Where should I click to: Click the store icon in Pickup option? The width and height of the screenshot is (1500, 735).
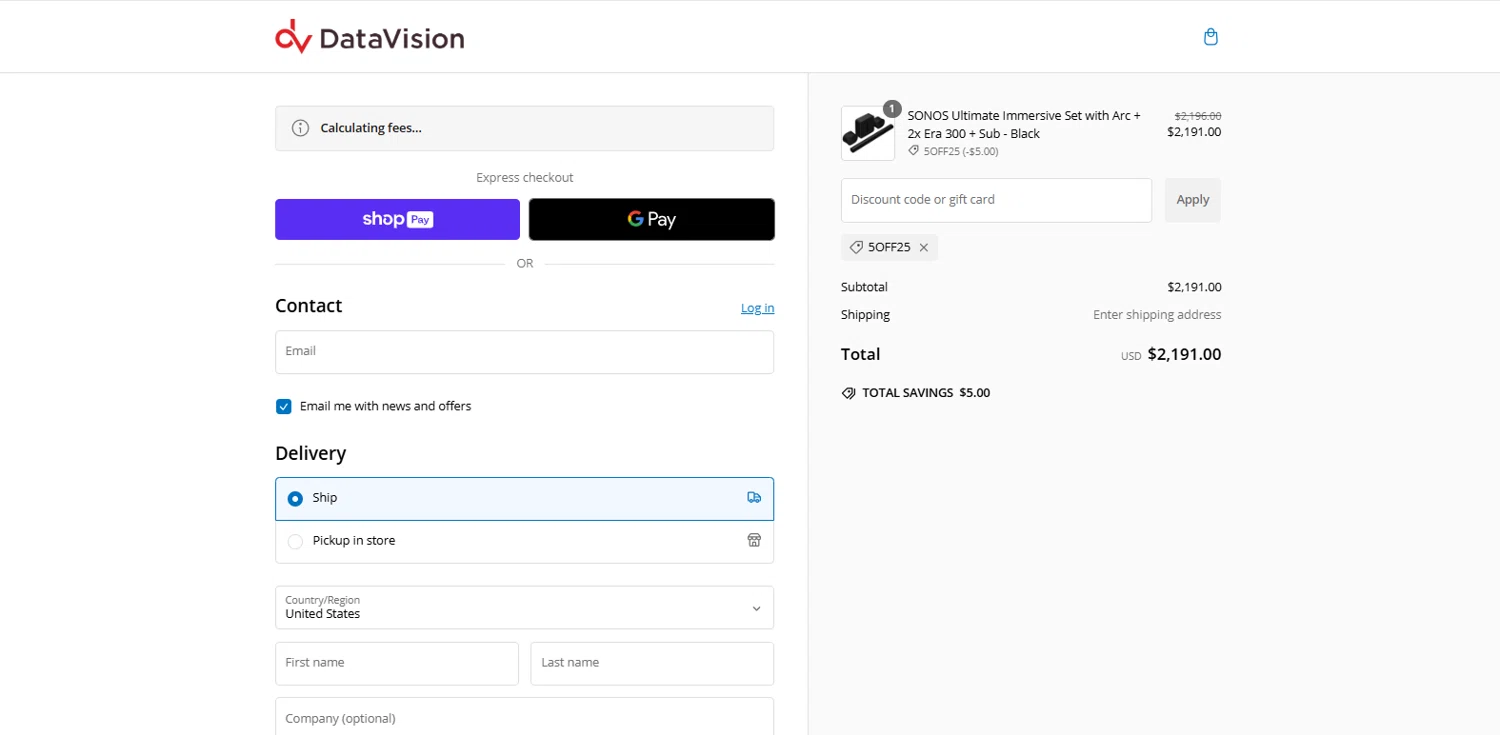754,540
